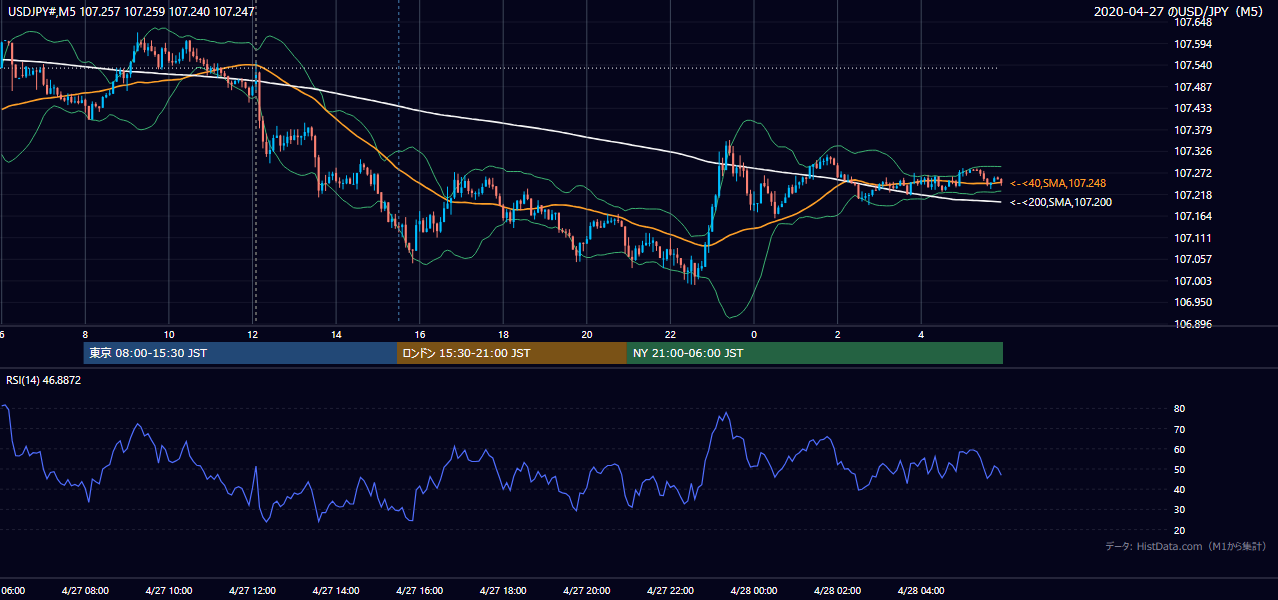Click the RSI 20 level label
This screenshot has width=1278, height=600.
point(1179,530)
